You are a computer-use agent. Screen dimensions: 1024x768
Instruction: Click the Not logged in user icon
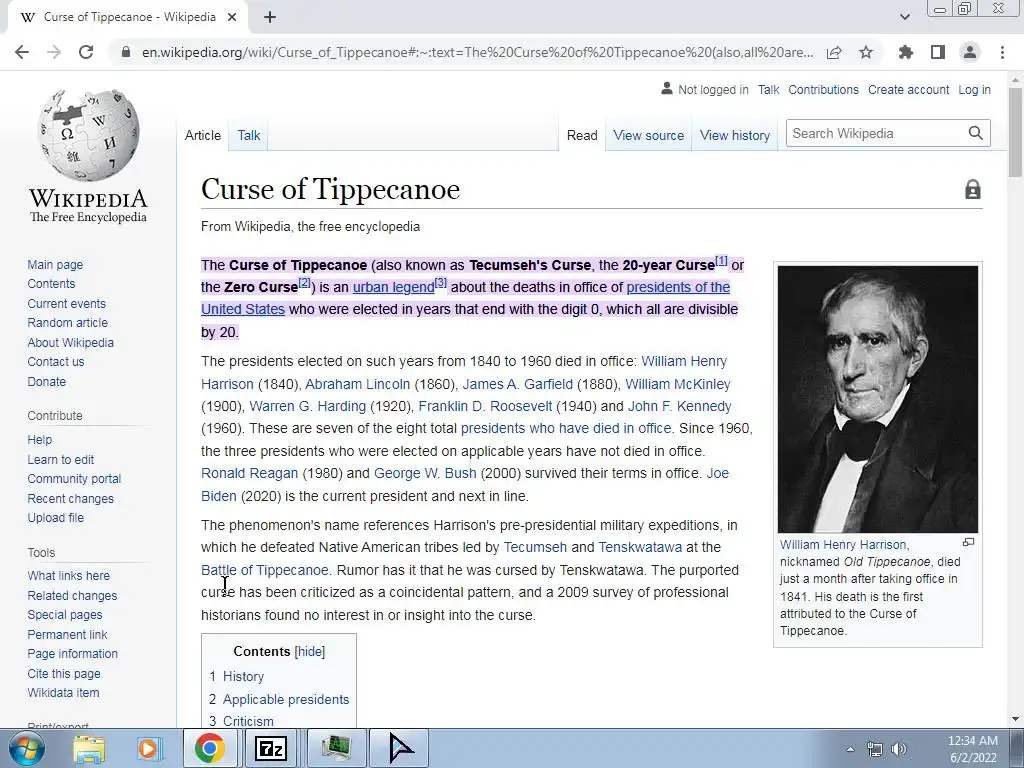pyautogui.click(x=667, y=88)
